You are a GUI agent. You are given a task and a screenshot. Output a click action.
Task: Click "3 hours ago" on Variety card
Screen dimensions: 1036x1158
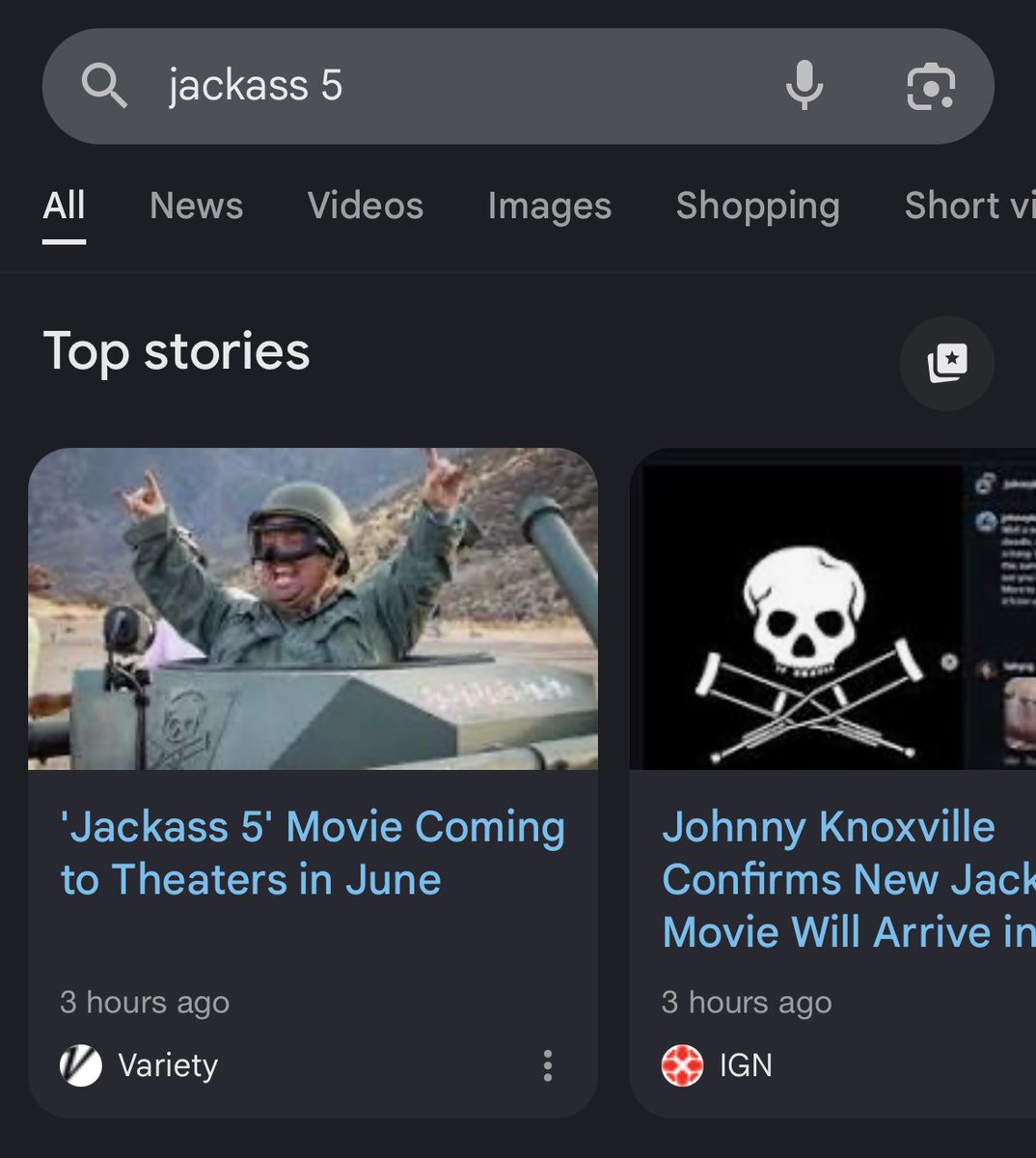(145, 1003)
